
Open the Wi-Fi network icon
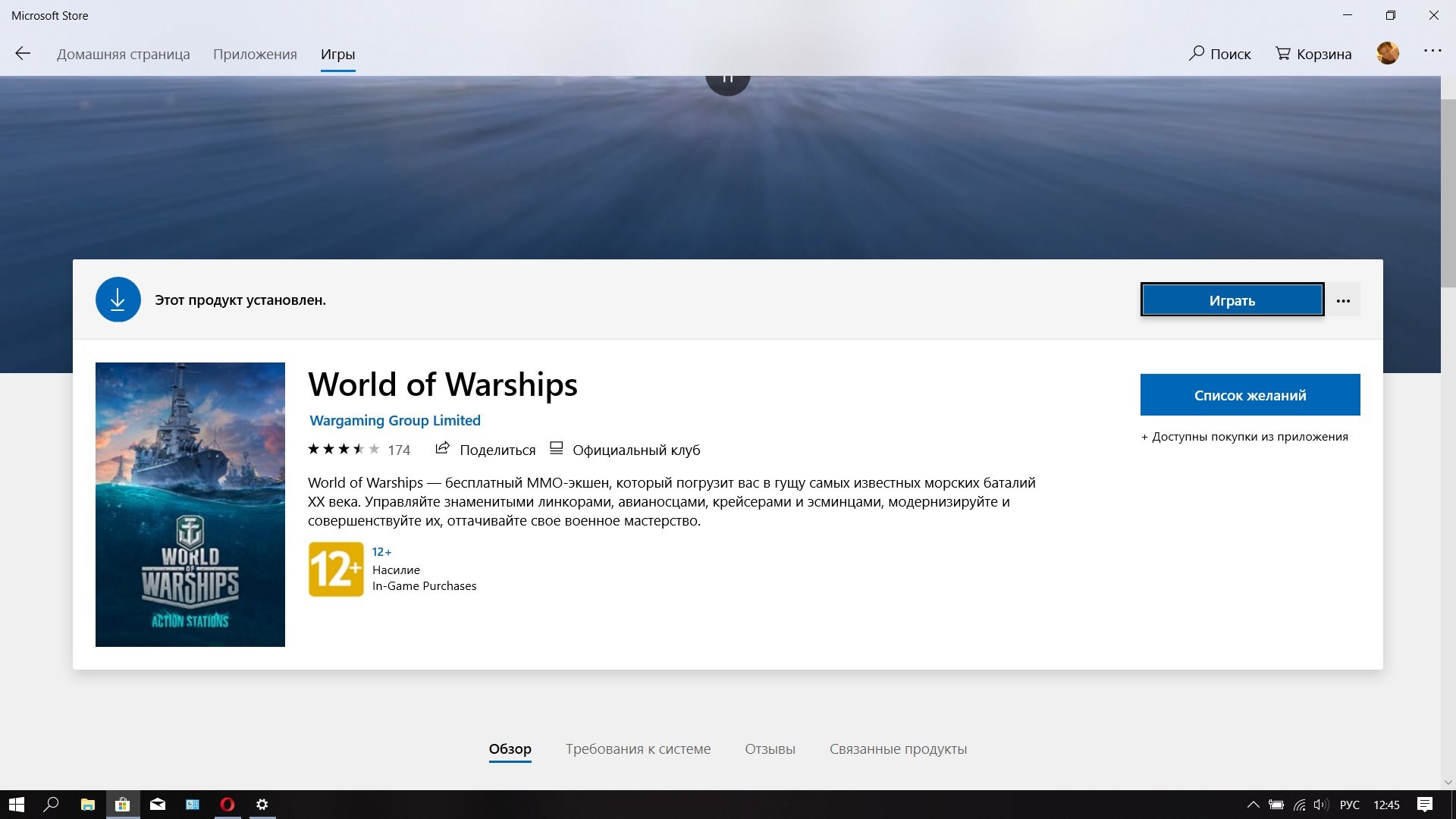coord(1299,805)
